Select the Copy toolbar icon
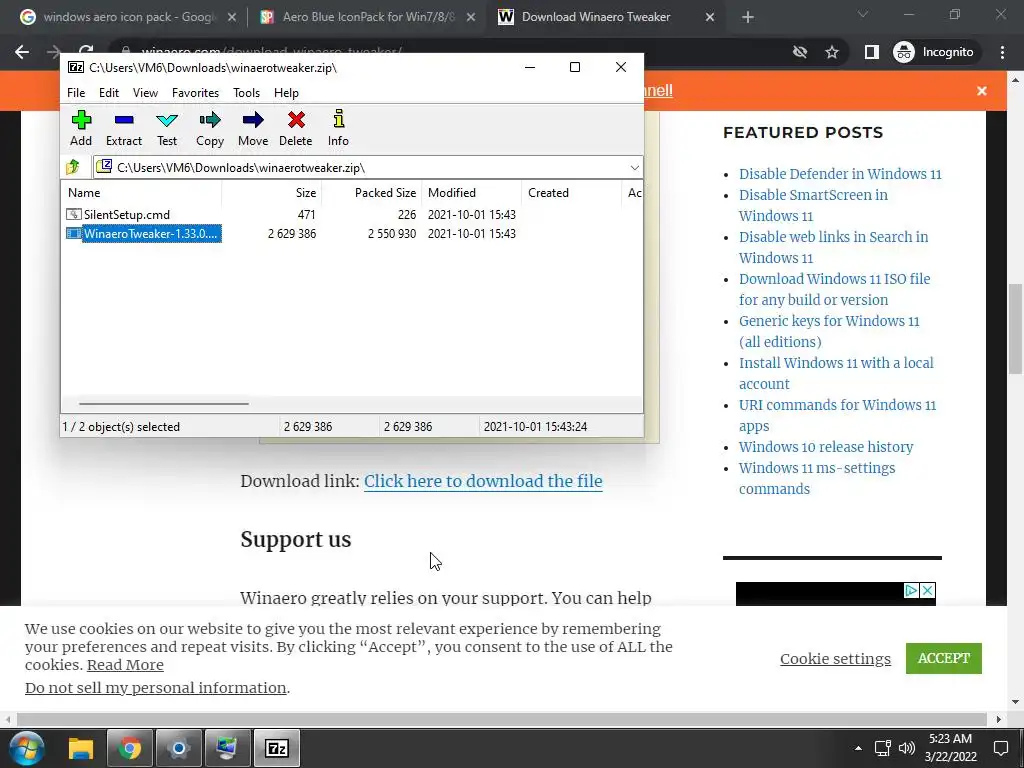 (210, 129)
